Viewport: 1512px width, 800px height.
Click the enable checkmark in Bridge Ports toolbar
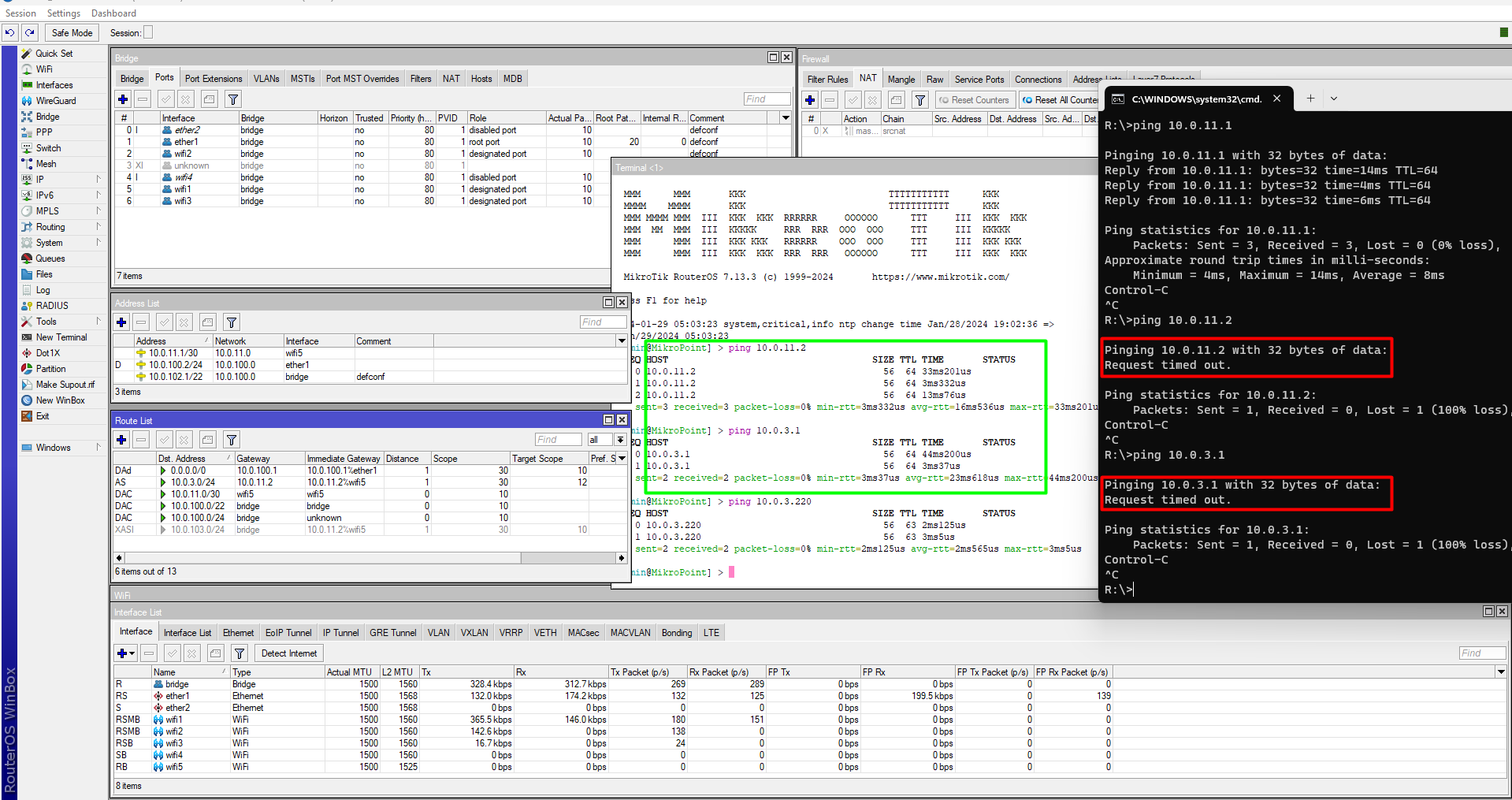(x=165, y=99)
